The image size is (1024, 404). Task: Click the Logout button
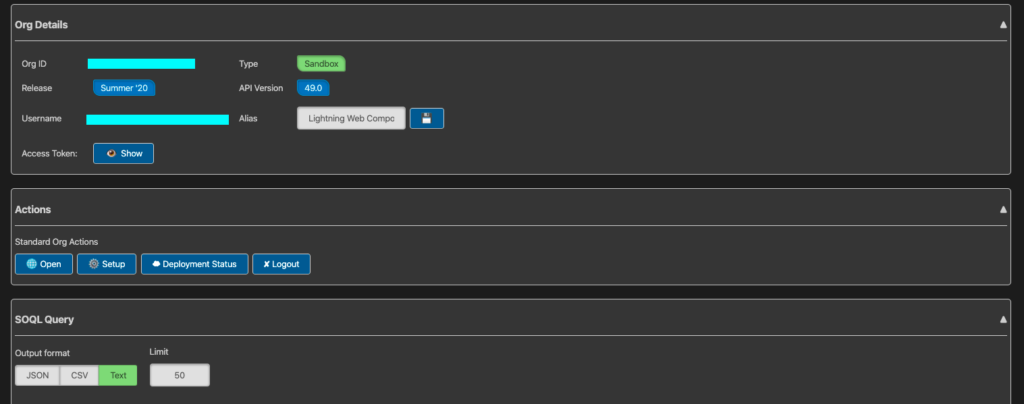coord(281,264)
